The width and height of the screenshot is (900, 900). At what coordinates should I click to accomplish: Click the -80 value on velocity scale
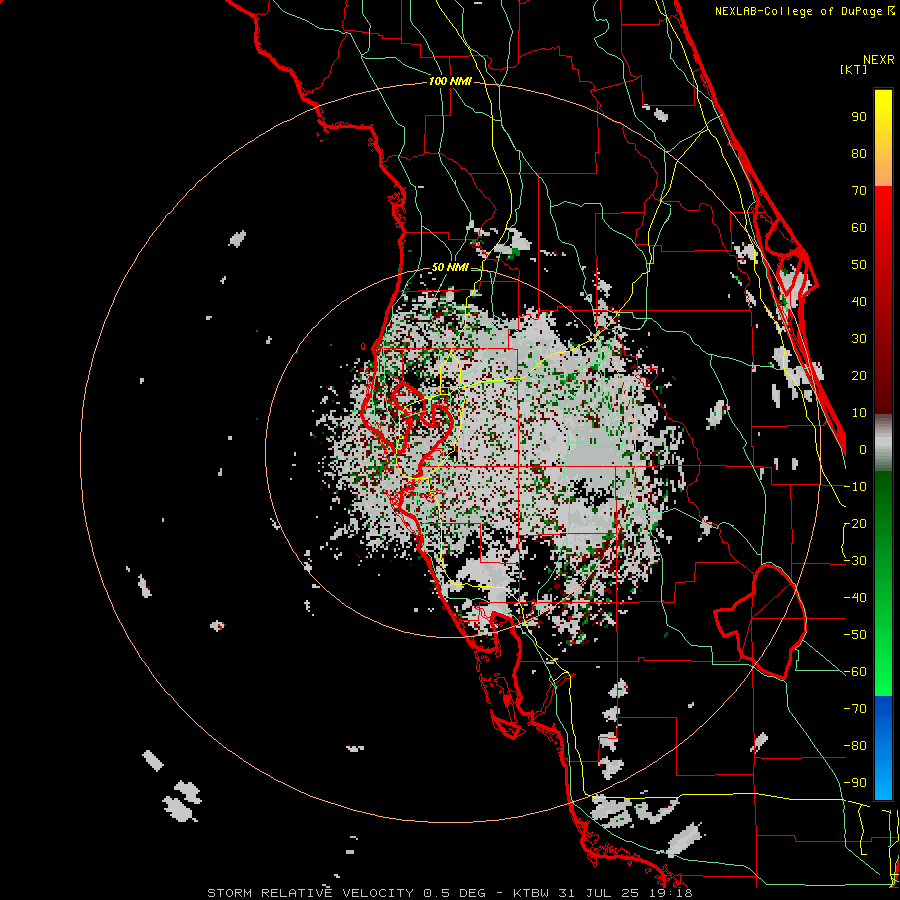pos(855,746)
